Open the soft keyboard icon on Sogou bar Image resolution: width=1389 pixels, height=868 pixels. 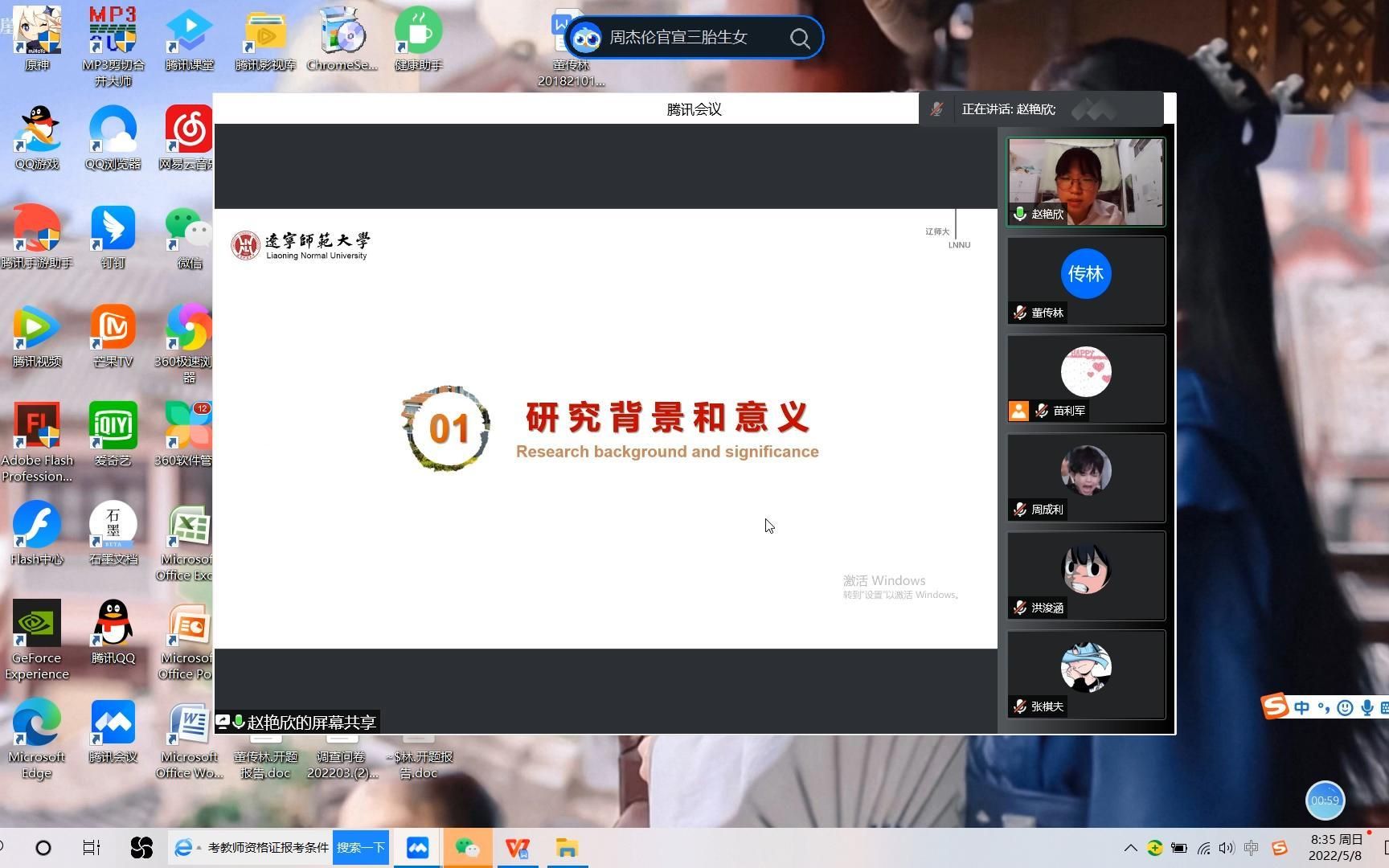1385,707
